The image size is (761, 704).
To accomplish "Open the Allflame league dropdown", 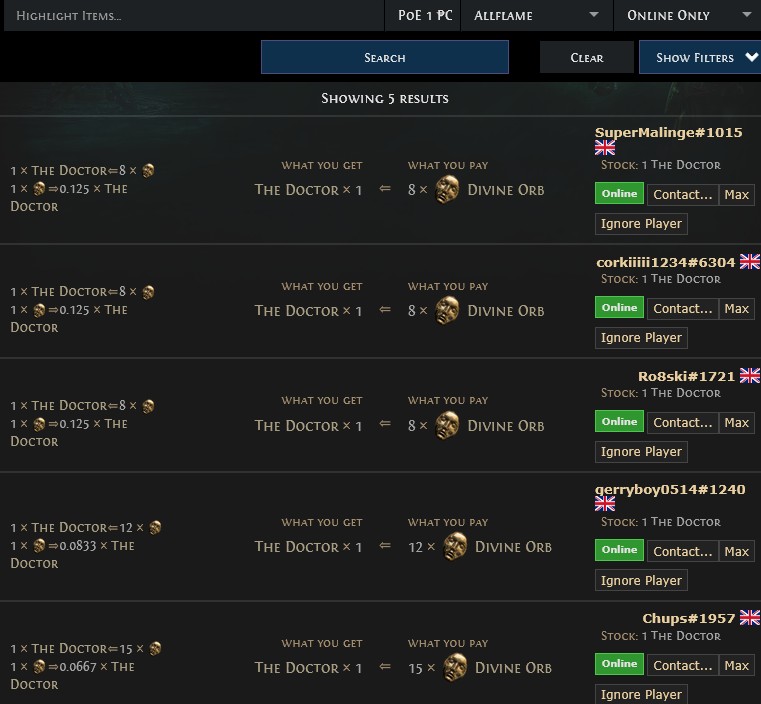I will coord(537,16).
